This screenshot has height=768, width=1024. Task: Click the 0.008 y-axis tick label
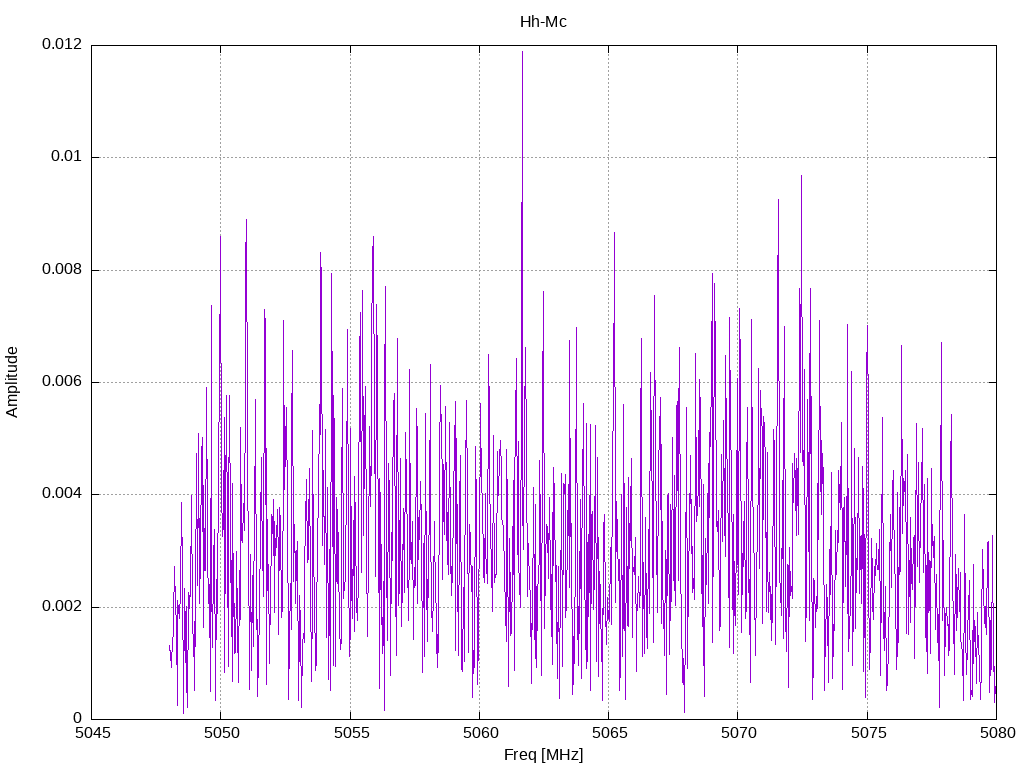pos(62,269)
